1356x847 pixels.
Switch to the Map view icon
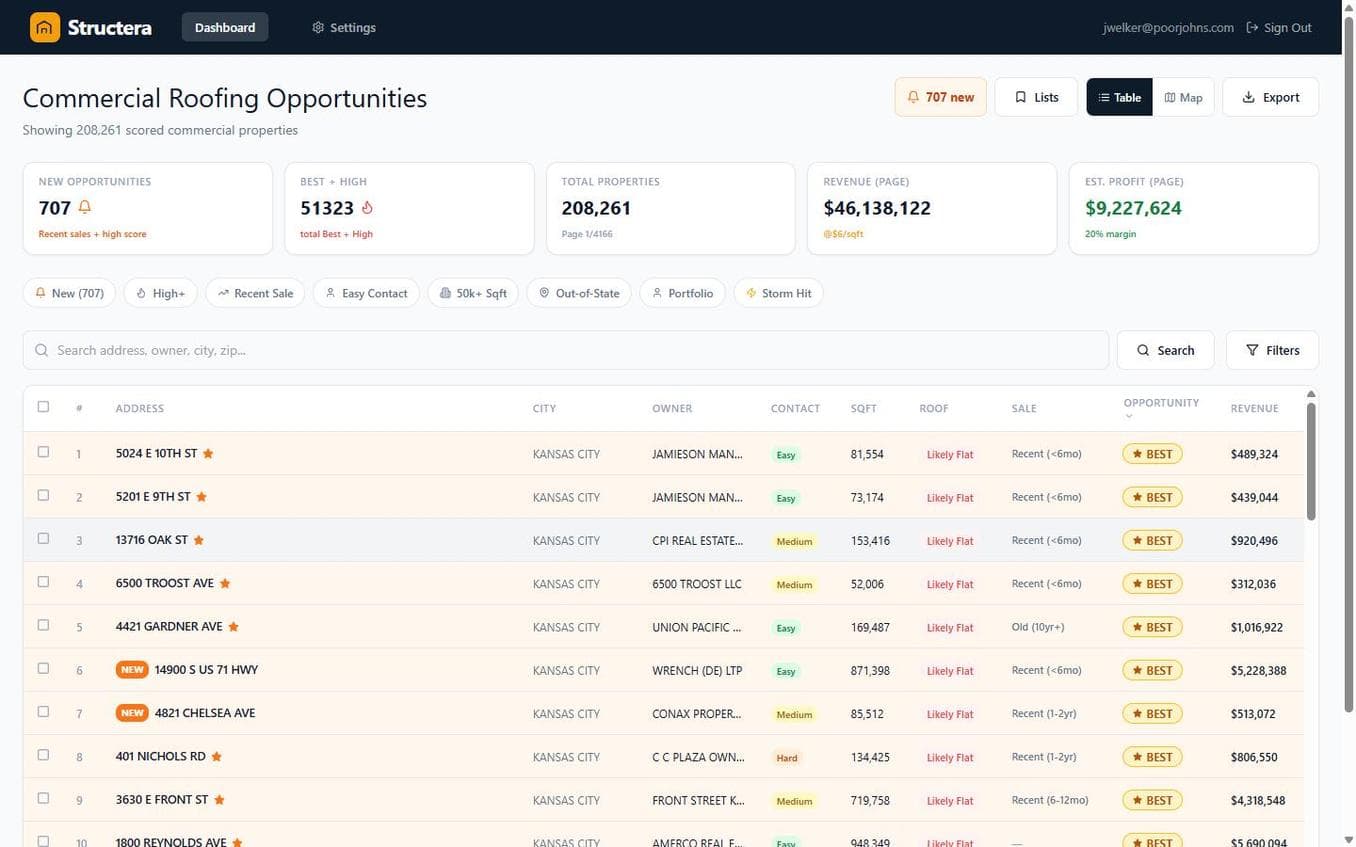pos(1172,97)
